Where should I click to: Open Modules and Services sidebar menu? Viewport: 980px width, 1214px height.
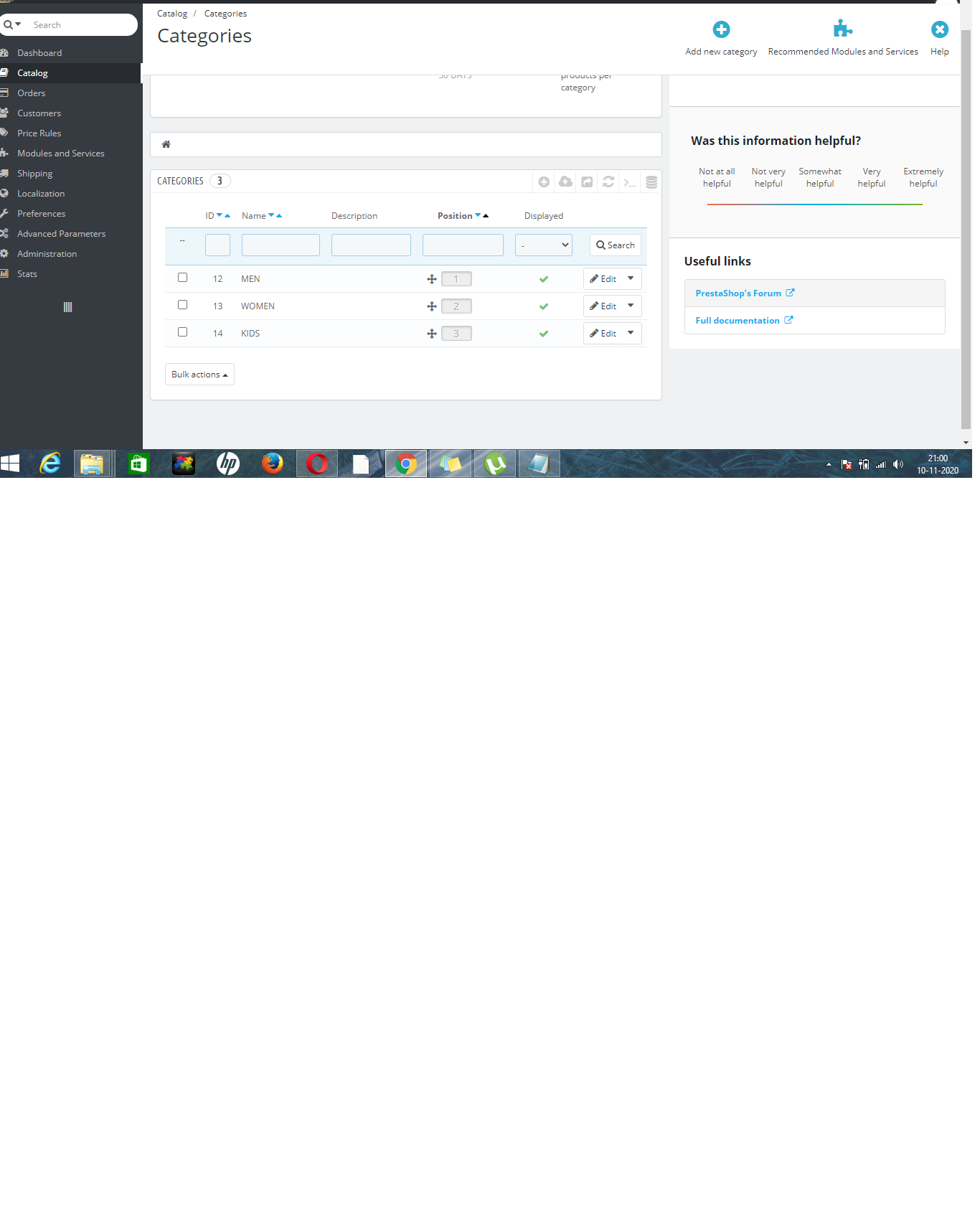click(61, 154)
